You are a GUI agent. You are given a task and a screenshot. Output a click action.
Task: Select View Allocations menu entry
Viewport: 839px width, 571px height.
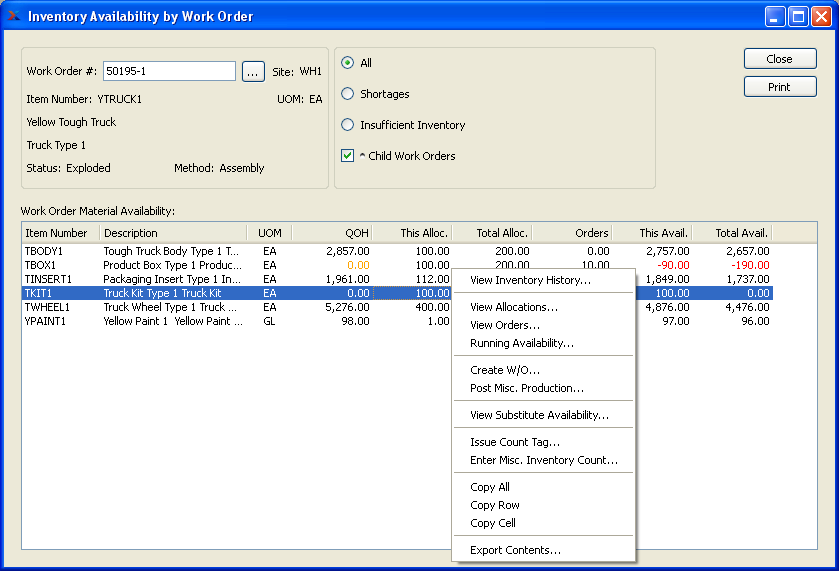(x=514, y=307)
